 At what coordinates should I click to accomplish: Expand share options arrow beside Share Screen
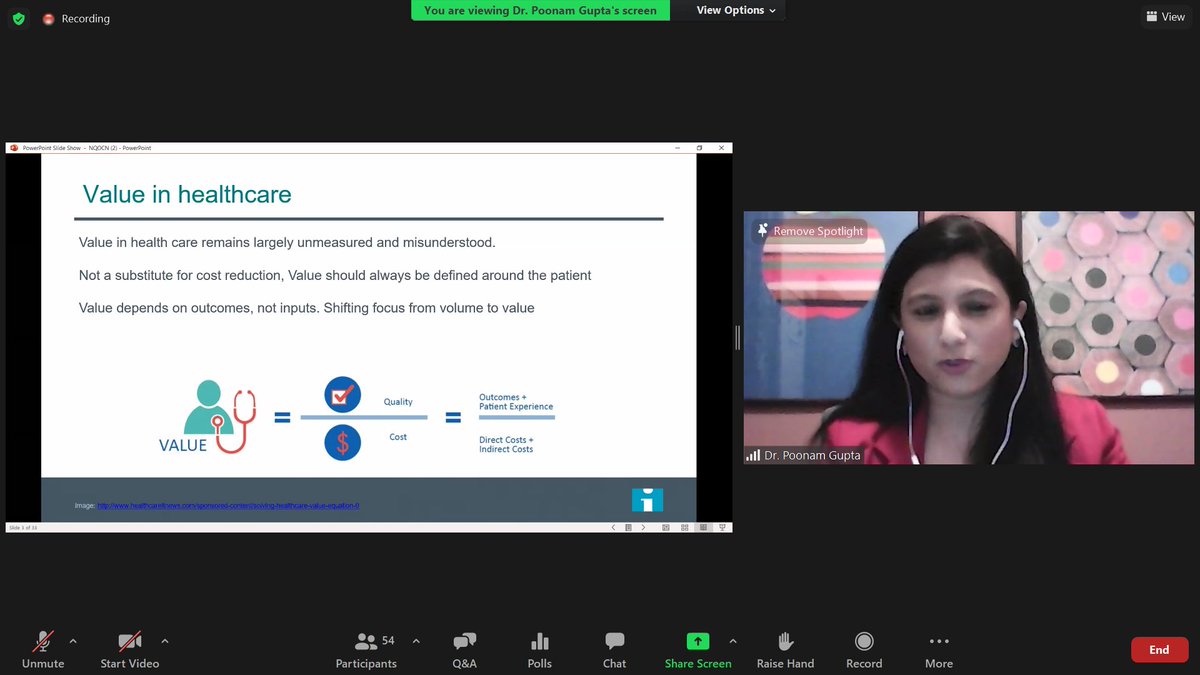(733, 641)
